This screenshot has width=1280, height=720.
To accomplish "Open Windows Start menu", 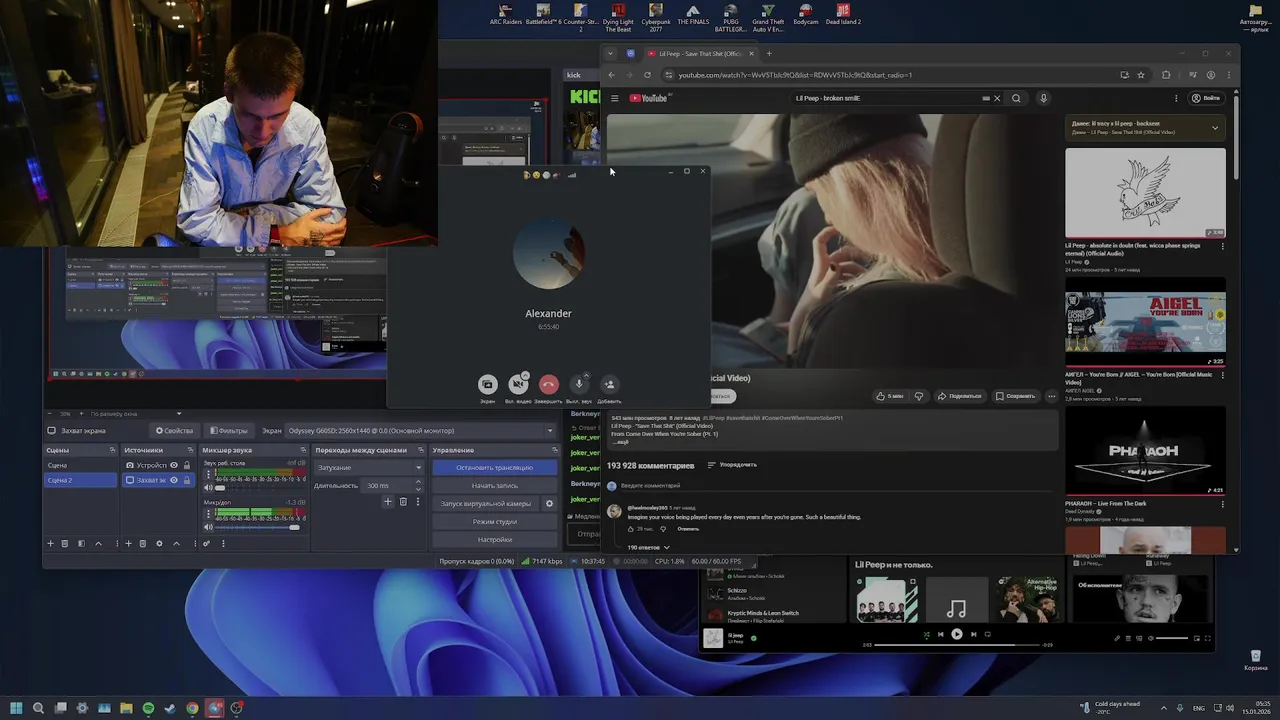I will 16,708.
